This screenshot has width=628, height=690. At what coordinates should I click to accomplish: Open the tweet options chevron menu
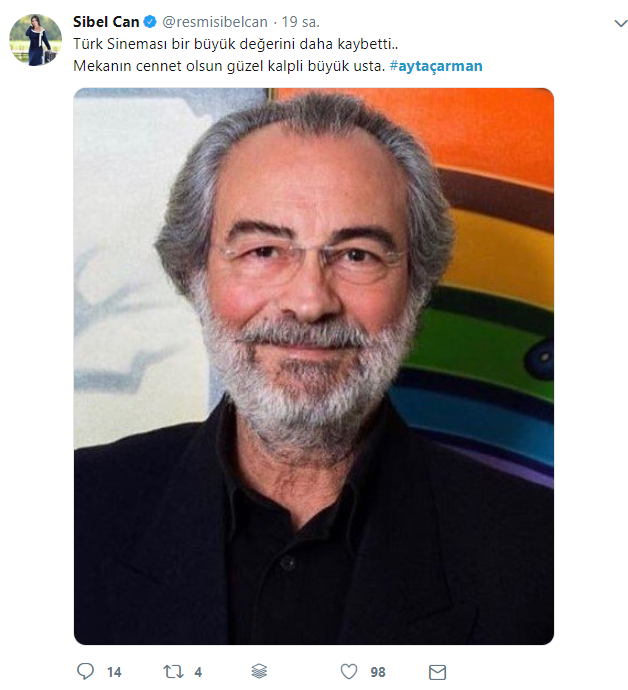(x=621, y=23)
